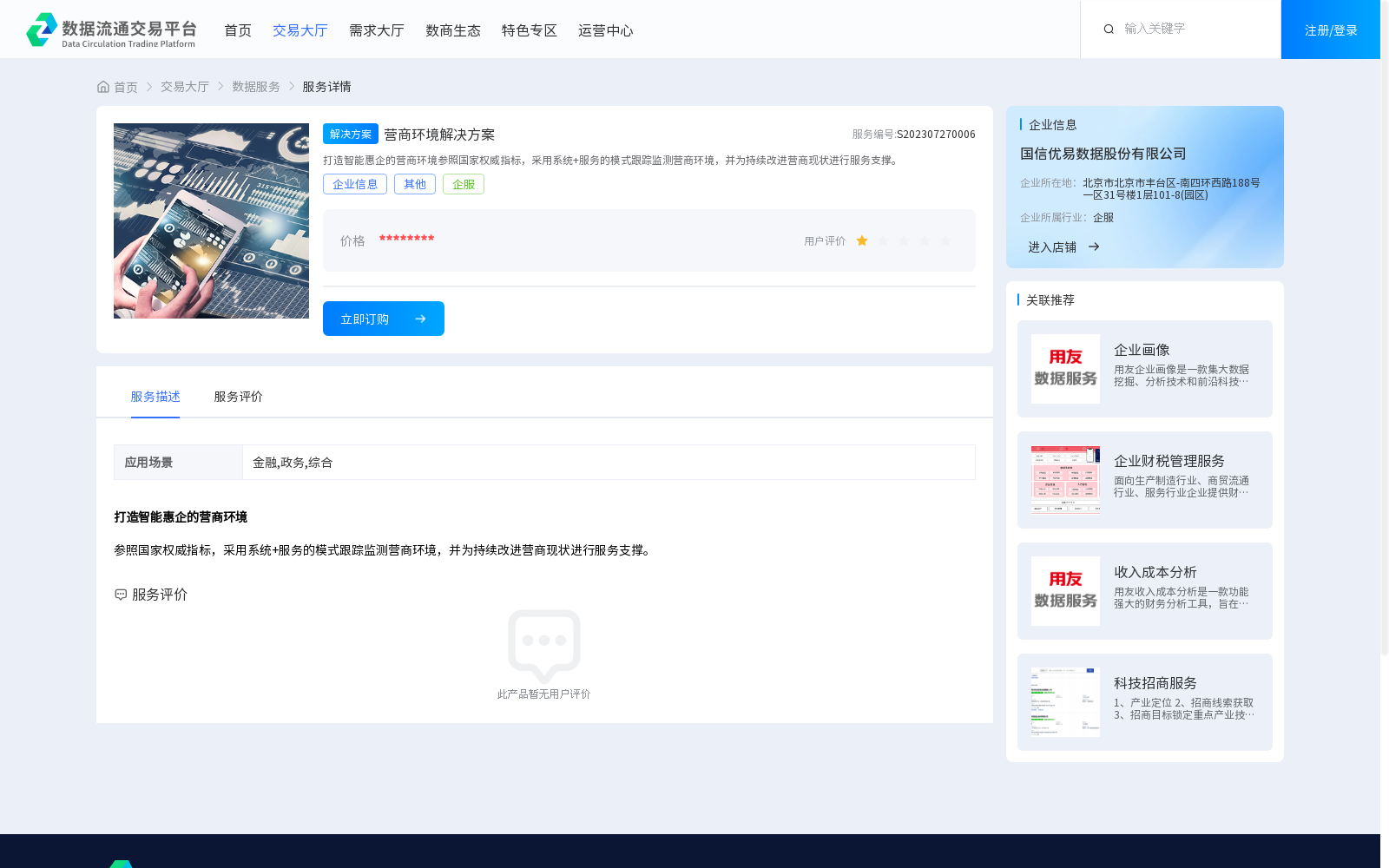
Task: Click the 立即订购 button
Action: click(384, 319)
